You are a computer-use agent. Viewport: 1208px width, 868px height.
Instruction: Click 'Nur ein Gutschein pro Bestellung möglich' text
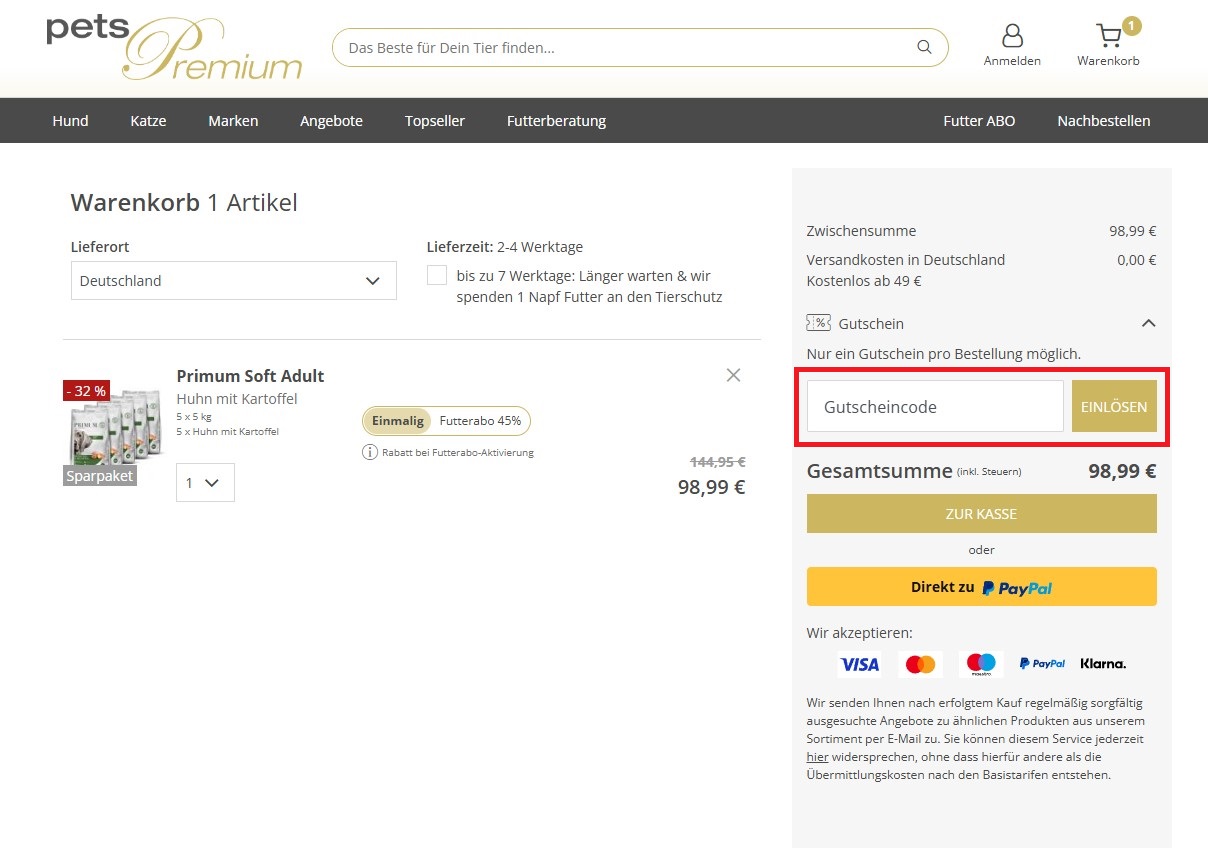pyautogui.click(x=943, y=354)
